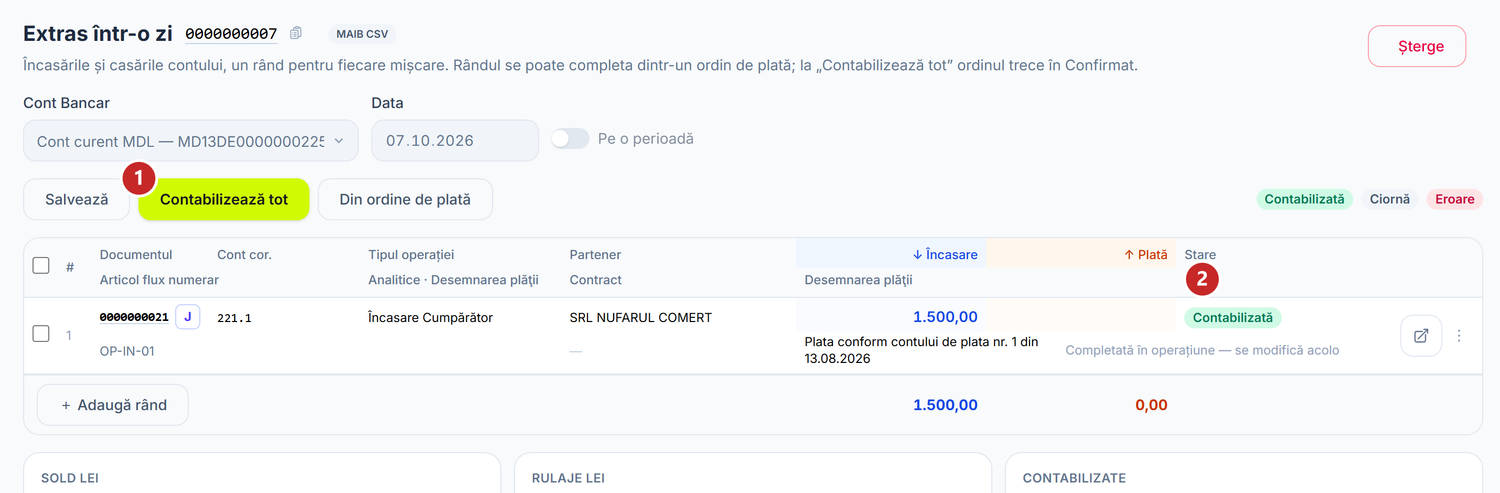Click the Salvează button
Screen dimensions: 1500x493
[77, 199]
